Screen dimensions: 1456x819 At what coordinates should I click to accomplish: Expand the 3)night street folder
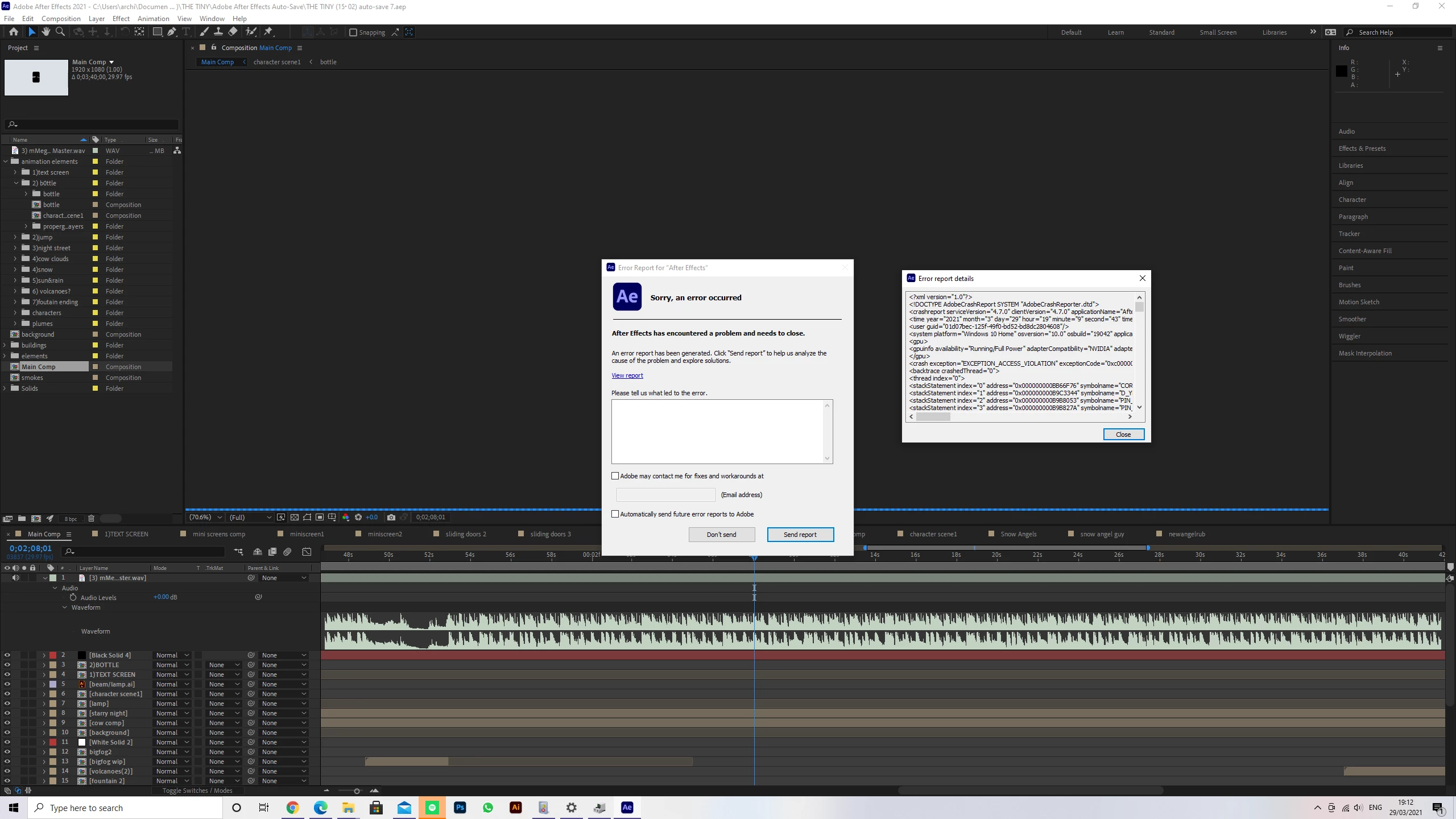pos(15,248)
